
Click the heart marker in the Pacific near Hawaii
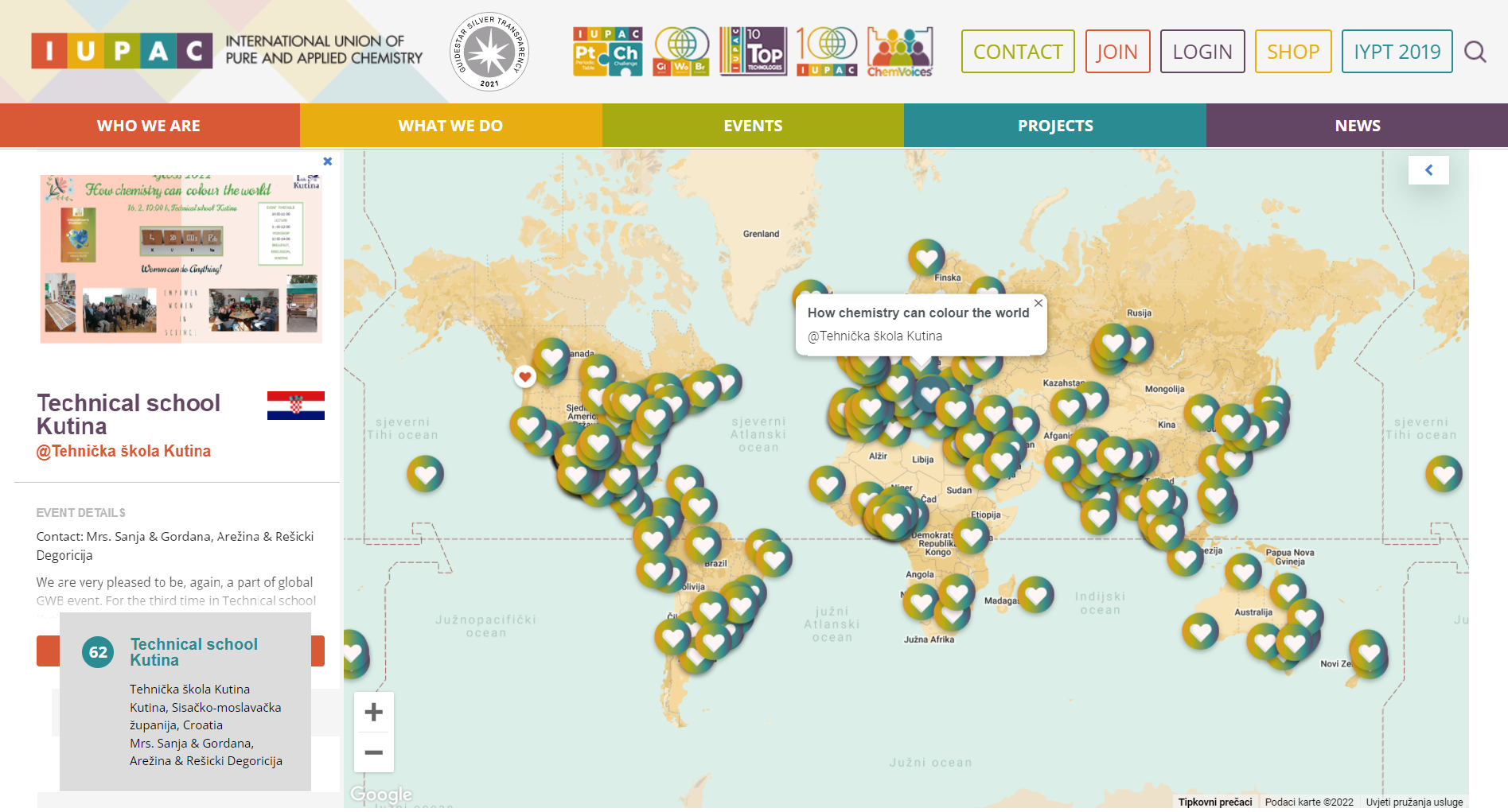coord(426,474)
